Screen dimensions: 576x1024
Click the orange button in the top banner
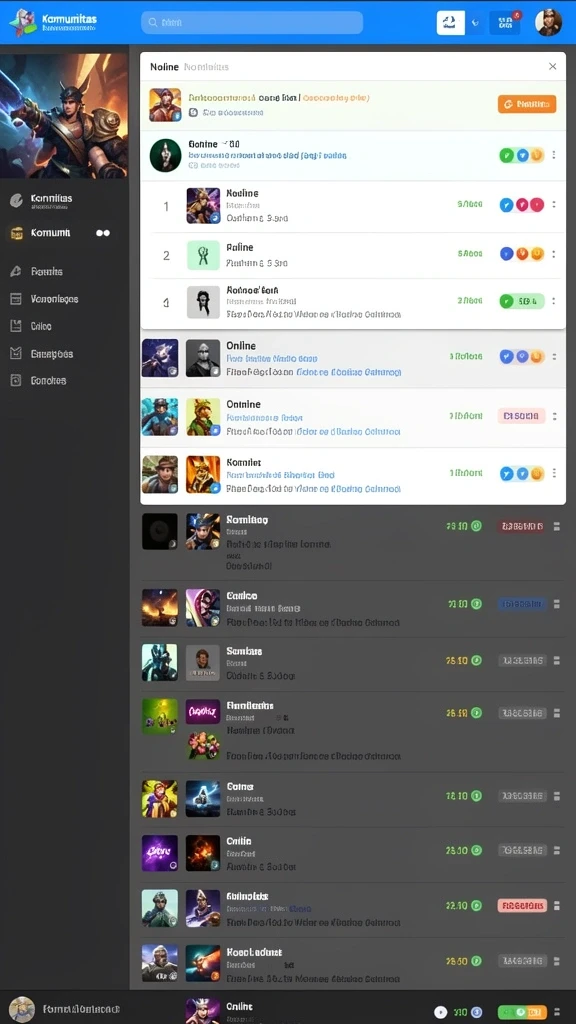(x=526, y=104)
